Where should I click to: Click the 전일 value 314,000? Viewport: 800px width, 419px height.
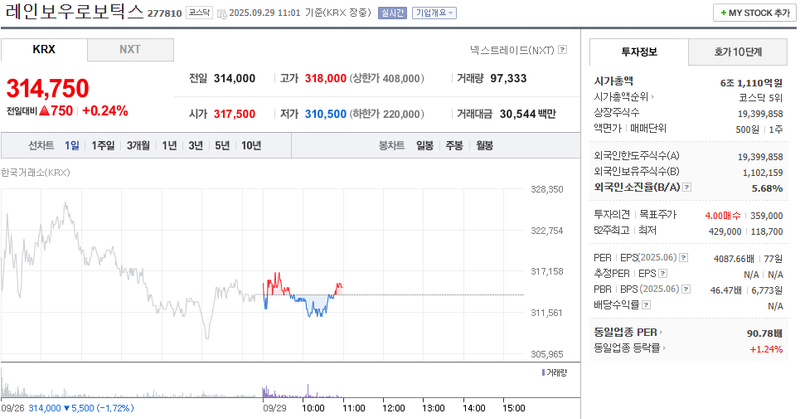pos(234,79)
